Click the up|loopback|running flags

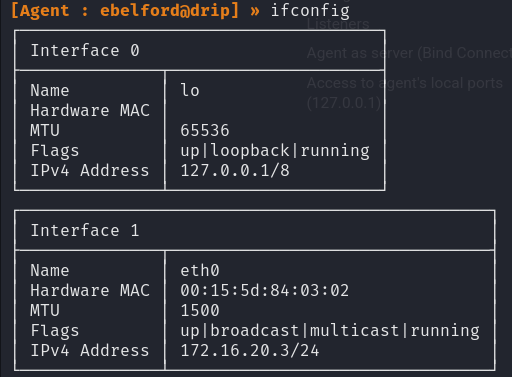(x=275, y=151)
